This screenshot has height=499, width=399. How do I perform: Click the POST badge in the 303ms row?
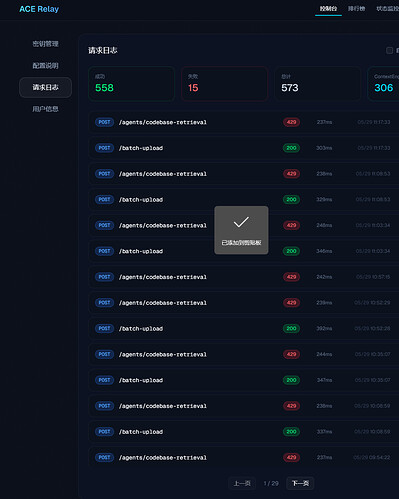104,148
